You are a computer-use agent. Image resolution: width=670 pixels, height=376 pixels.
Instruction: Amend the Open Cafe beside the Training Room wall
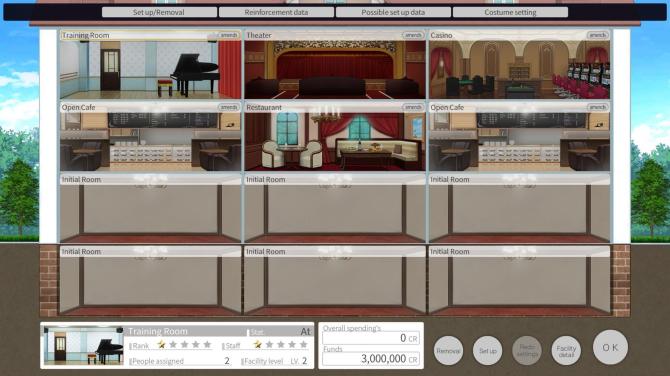click(x=229, y=107)
